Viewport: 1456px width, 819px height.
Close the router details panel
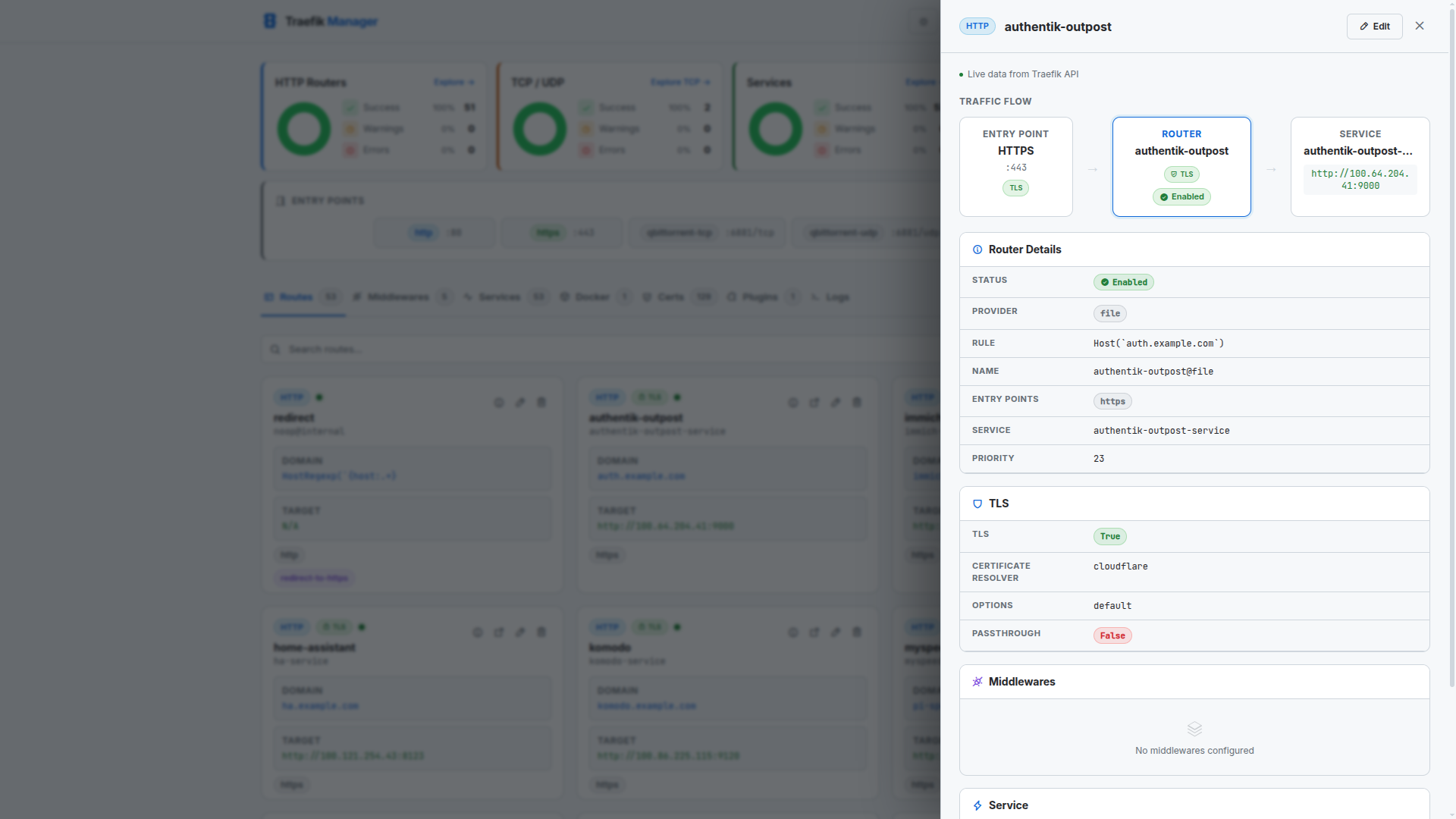coord(1420,26)
